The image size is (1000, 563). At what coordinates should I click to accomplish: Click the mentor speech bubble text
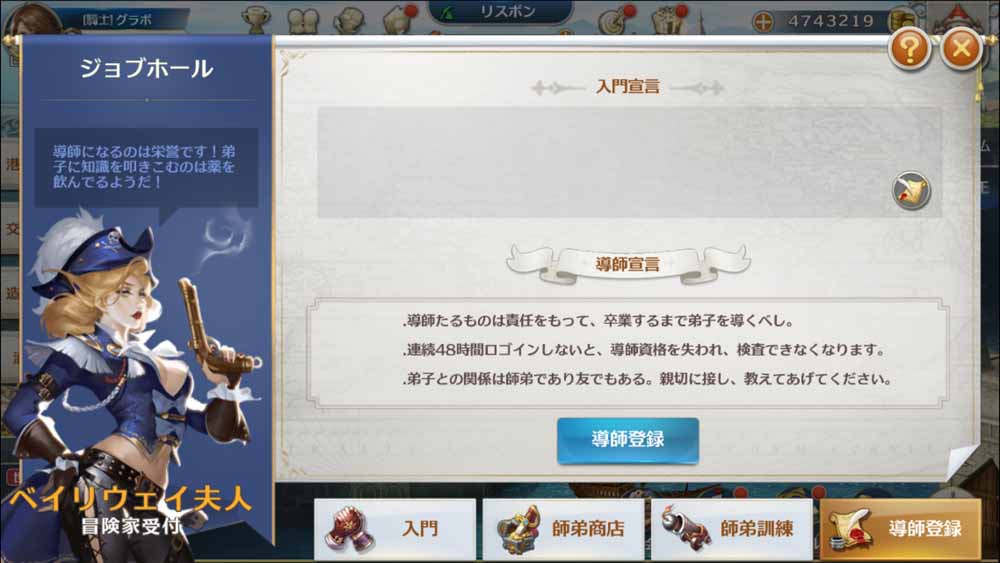tap(145, 167)
